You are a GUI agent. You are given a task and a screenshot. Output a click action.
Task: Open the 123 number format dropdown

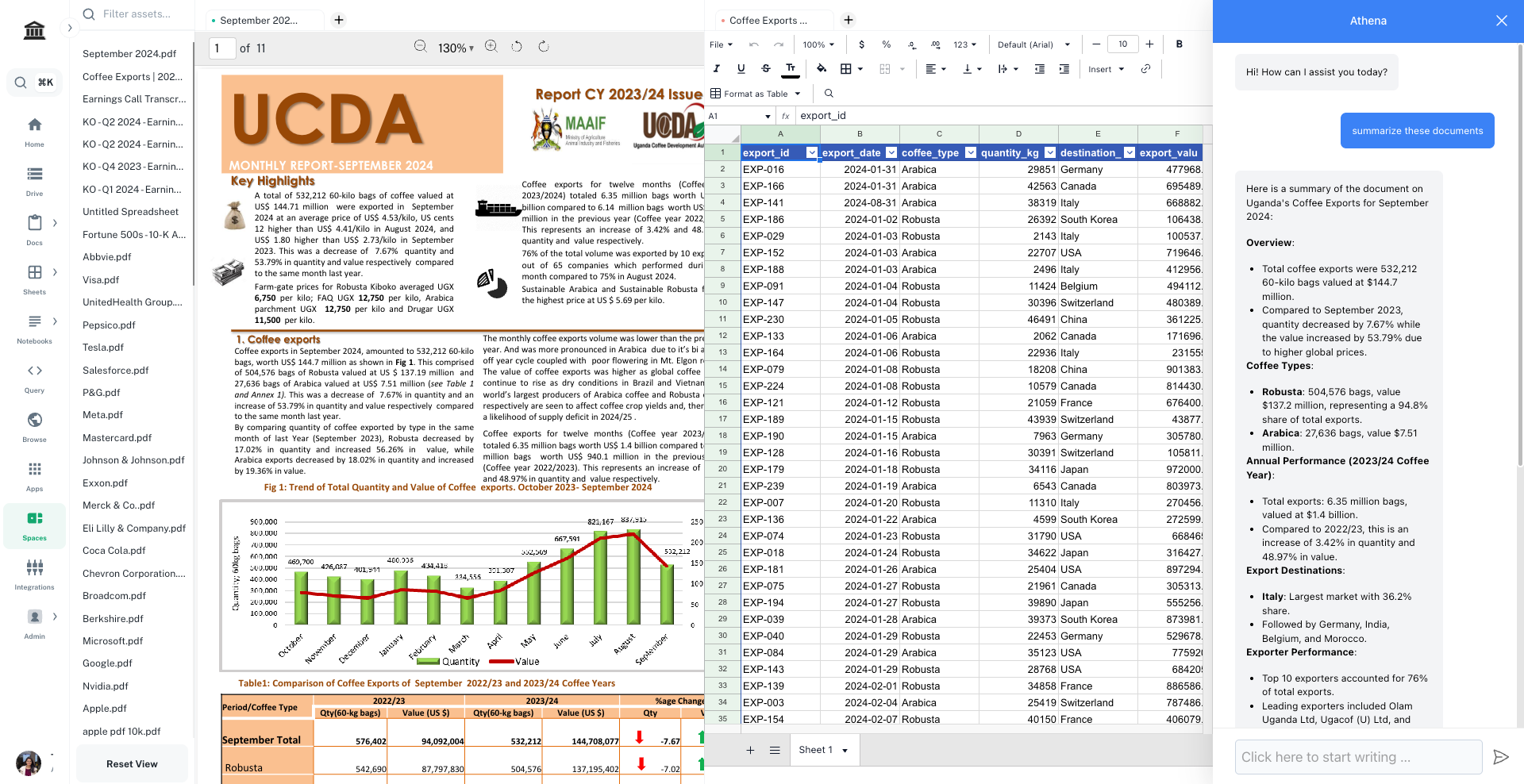[965, 44]
